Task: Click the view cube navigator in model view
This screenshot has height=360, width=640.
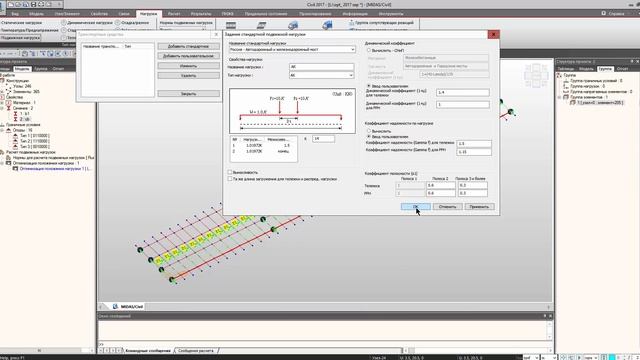Action: (536, 75)
